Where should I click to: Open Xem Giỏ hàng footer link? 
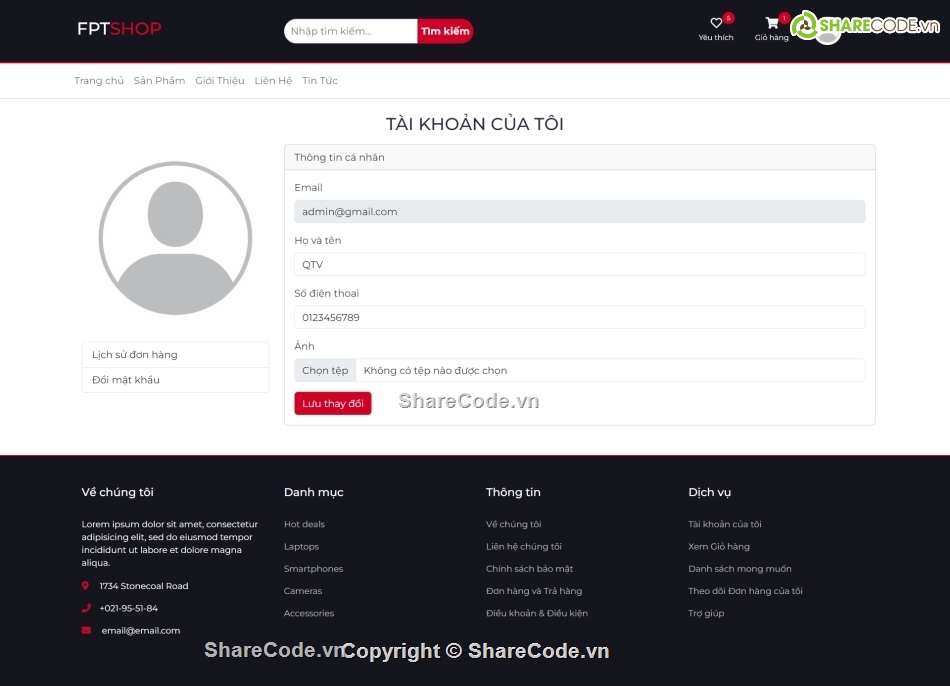[x=719, y=547]
